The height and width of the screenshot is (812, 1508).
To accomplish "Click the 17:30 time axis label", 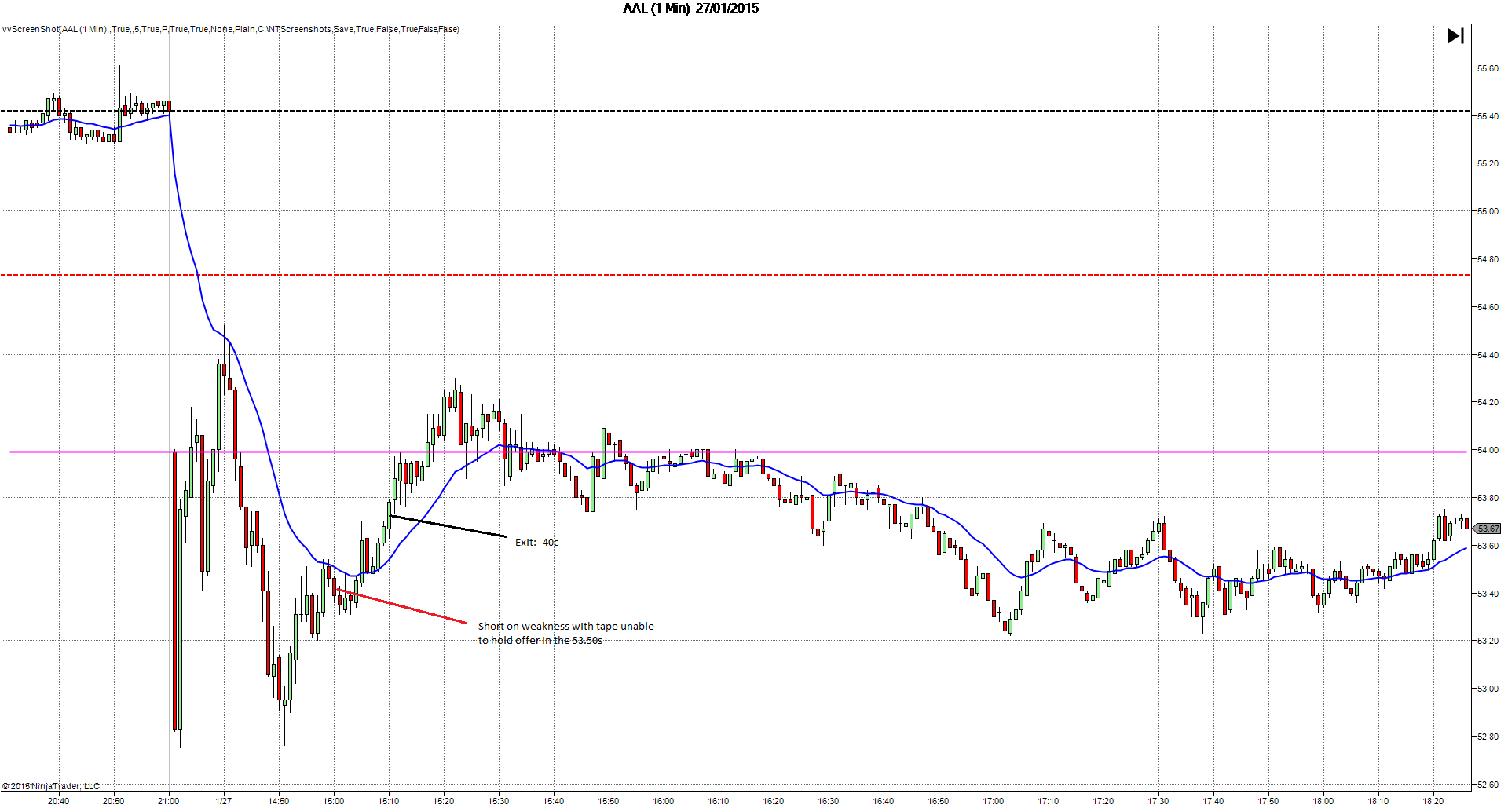I will 1158,801.
